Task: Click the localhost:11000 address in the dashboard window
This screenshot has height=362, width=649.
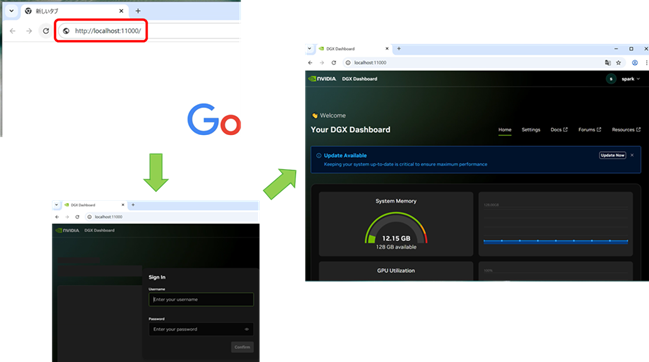Action: point(370,63)
